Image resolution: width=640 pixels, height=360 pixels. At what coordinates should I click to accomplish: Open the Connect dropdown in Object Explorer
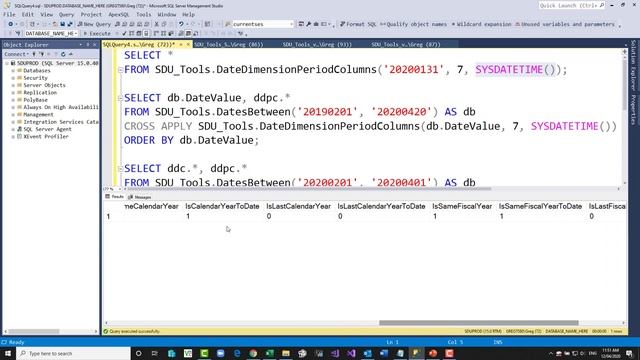tap(16, 54)
